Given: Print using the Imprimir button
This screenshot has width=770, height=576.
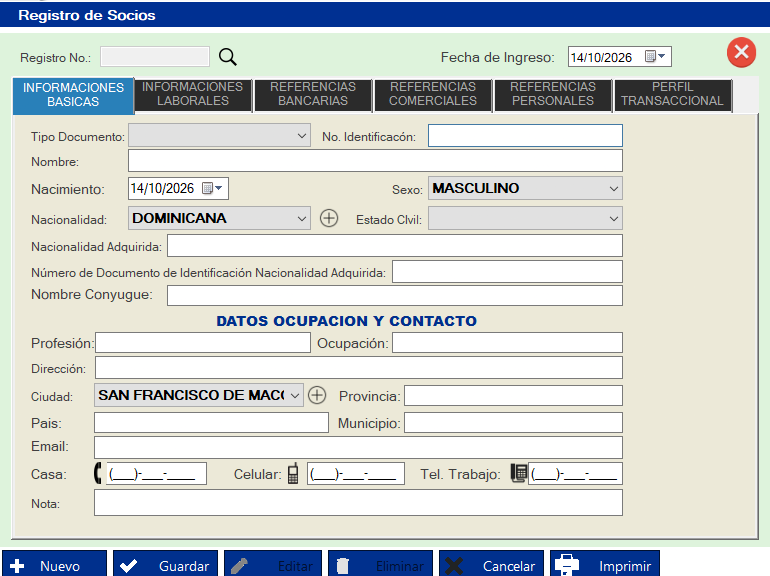Looking at the screenshot, I should pyautogui.click(x=605, y=564).
